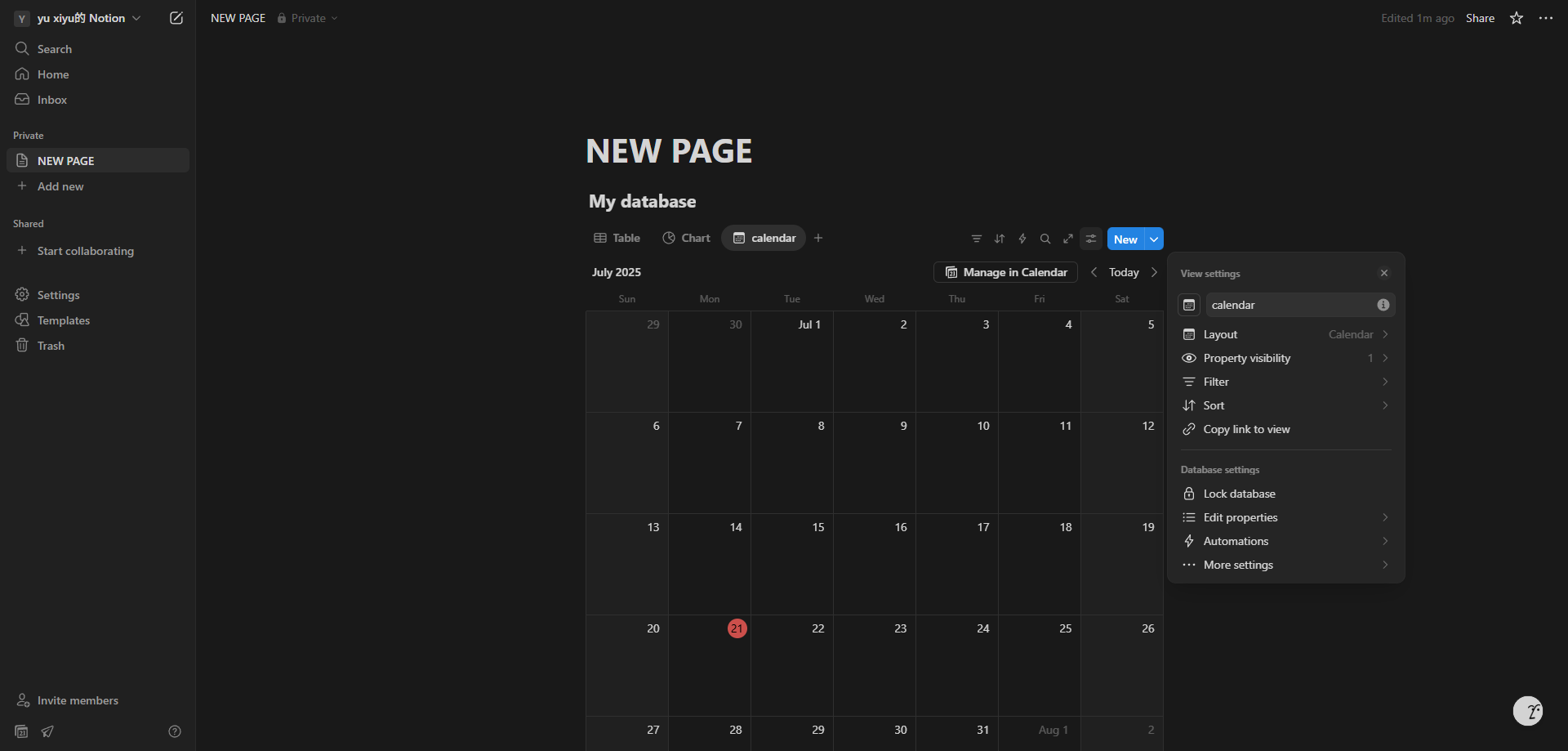Click the sort arrows icon in toolbar
Viewport: 1568px width, 751px height.
1000,239
